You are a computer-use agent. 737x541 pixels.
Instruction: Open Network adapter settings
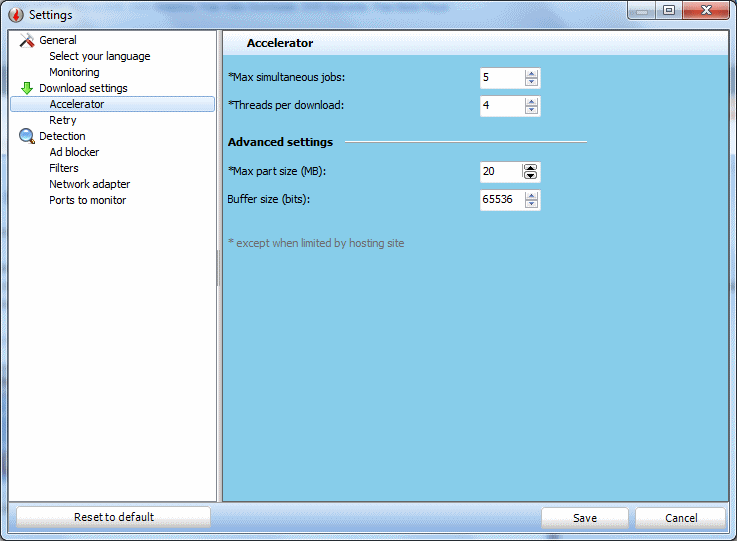[x=89, y=184]
